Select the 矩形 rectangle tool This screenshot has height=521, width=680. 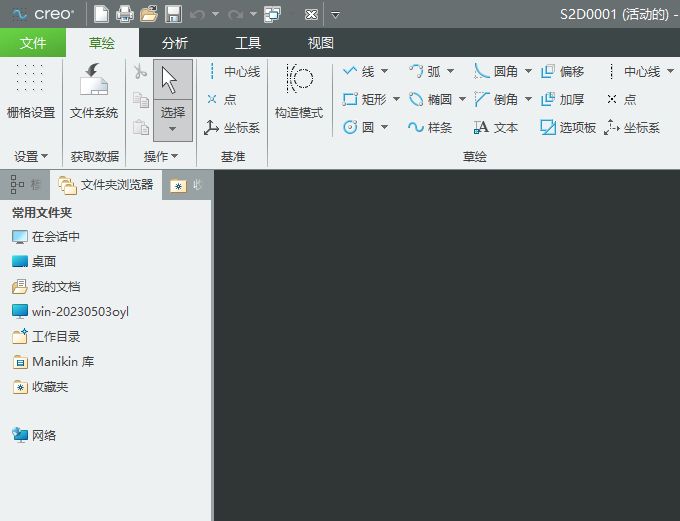[364, 99]
